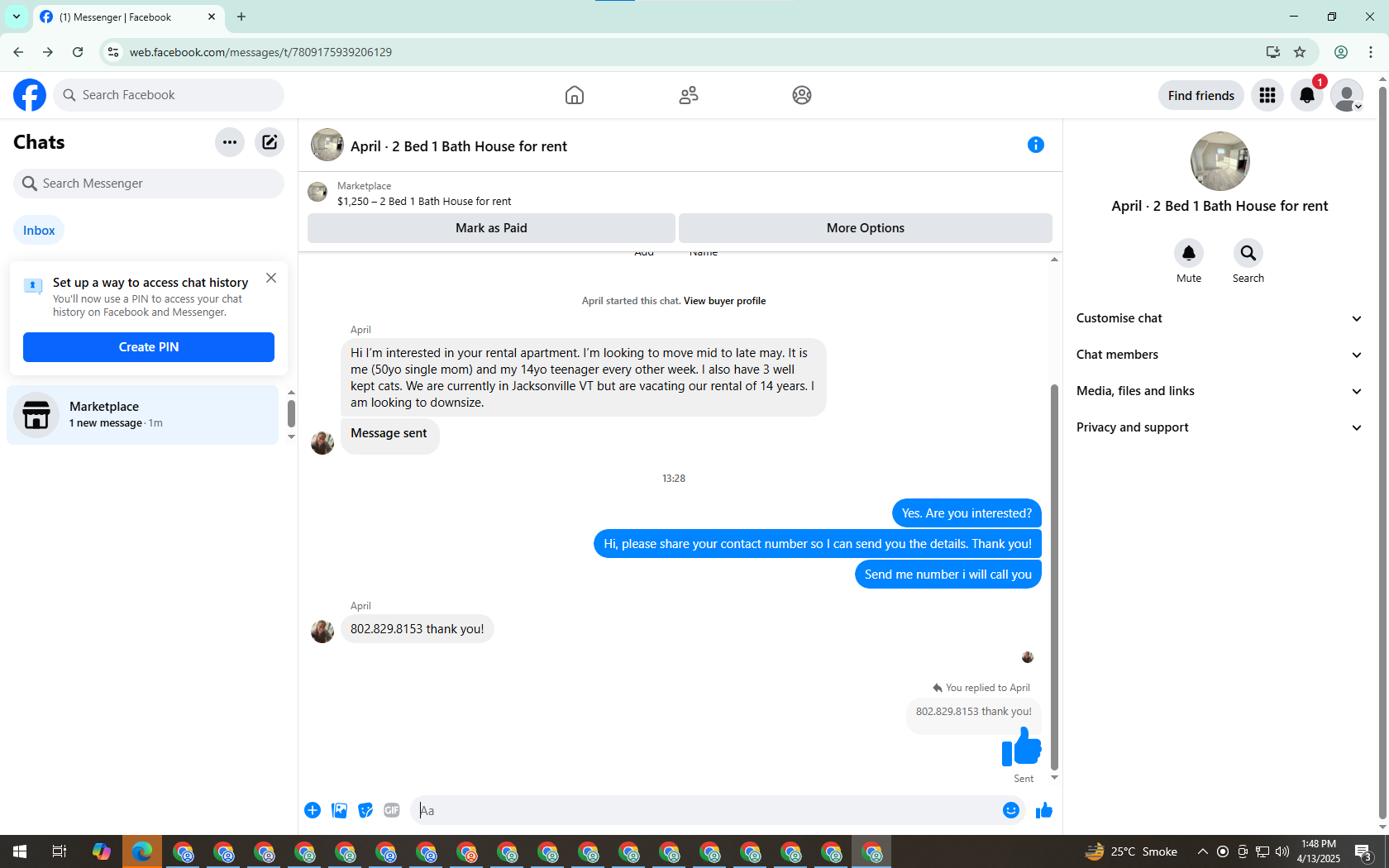Choose a GIF icon in composer

coord(392,810)
